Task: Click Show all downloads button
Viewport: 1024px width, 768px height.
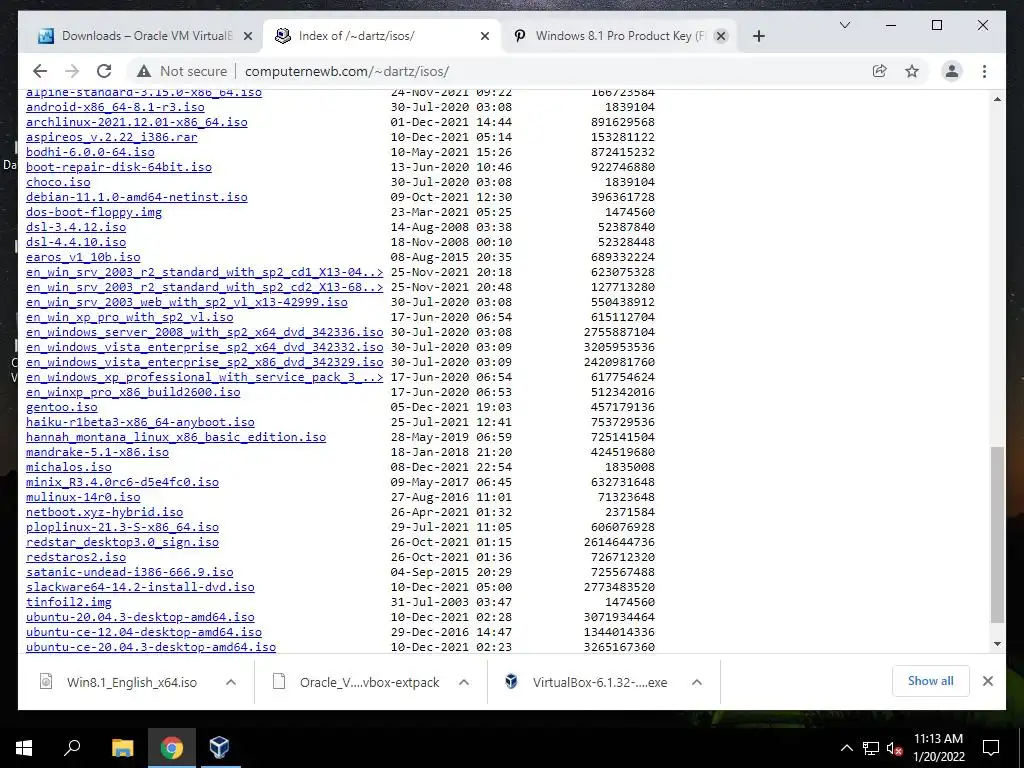Action: tap(930, 681)
